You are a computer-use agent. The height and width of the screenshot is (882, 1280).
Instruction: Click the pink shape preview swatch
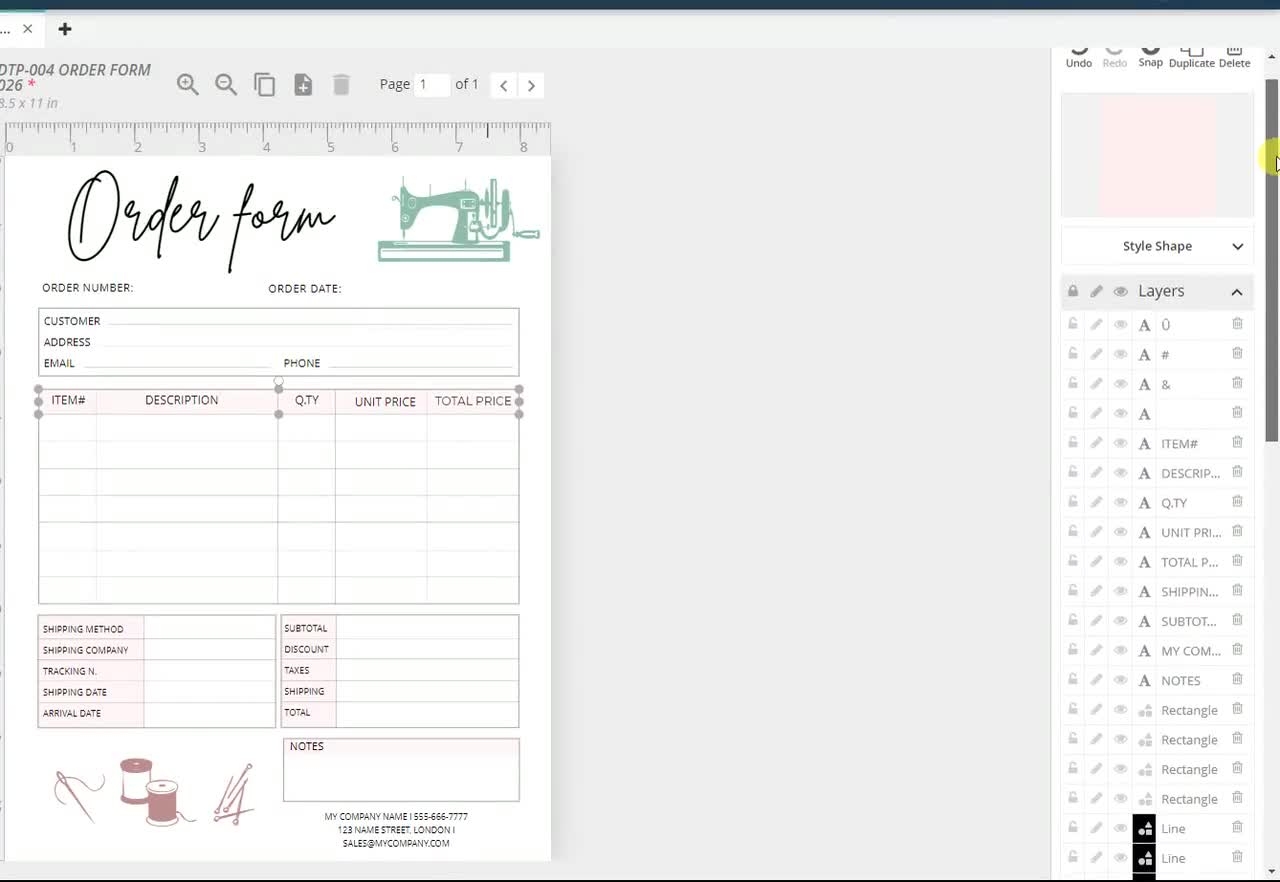click(x=1157, y=155)
